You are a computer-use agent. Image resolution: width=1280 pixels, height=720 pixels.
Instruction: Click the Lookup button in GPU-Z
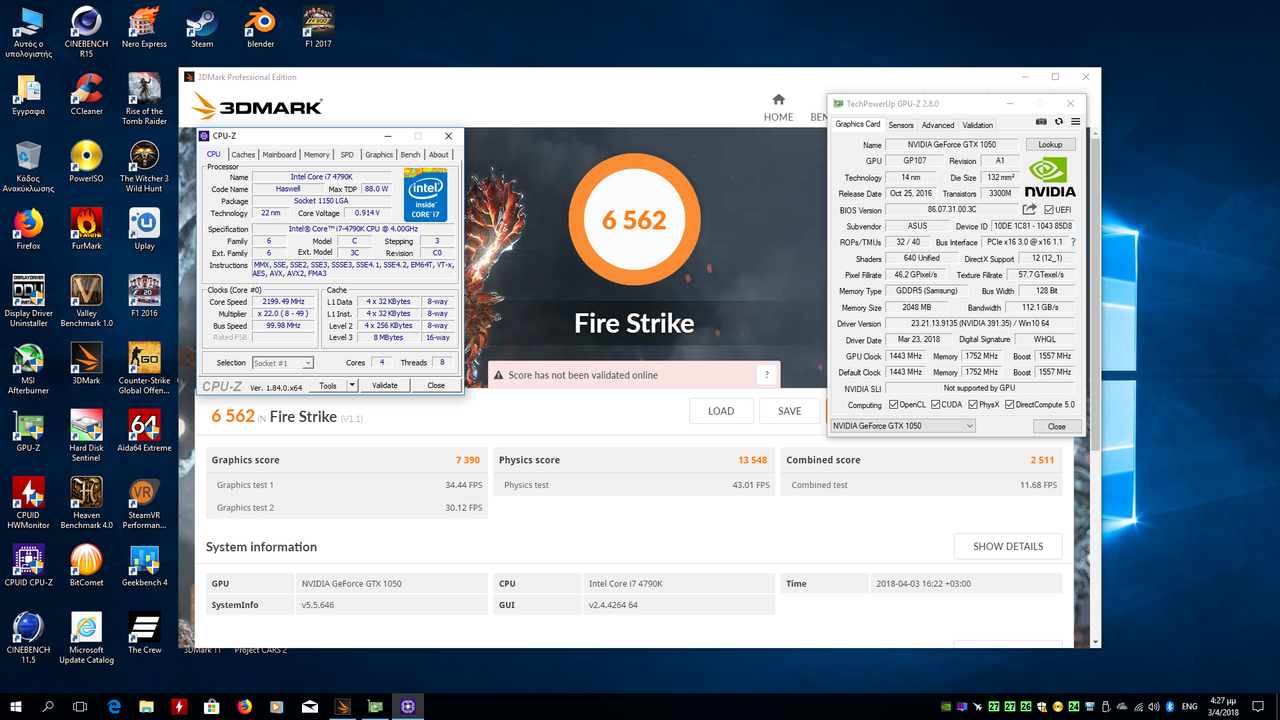click(x=1050, y=144)
